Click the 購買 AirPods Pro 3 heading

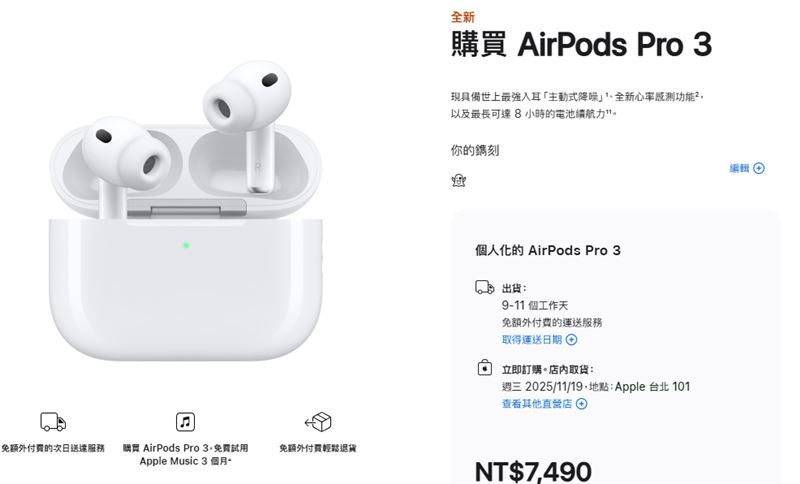[581, 44]
